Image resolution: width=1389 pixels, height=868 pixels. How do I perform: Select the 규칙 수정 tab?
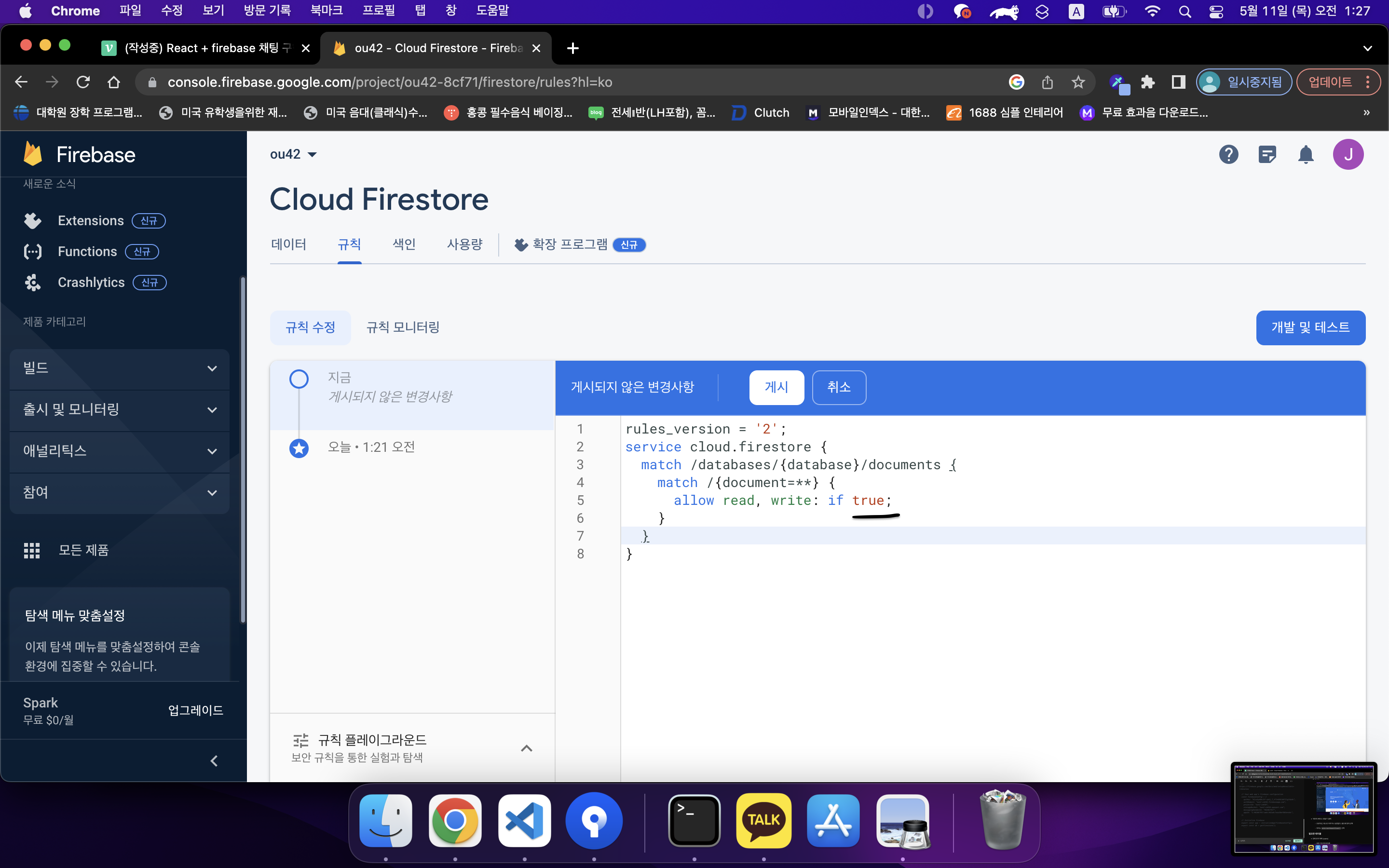click(x=310, y=327)
